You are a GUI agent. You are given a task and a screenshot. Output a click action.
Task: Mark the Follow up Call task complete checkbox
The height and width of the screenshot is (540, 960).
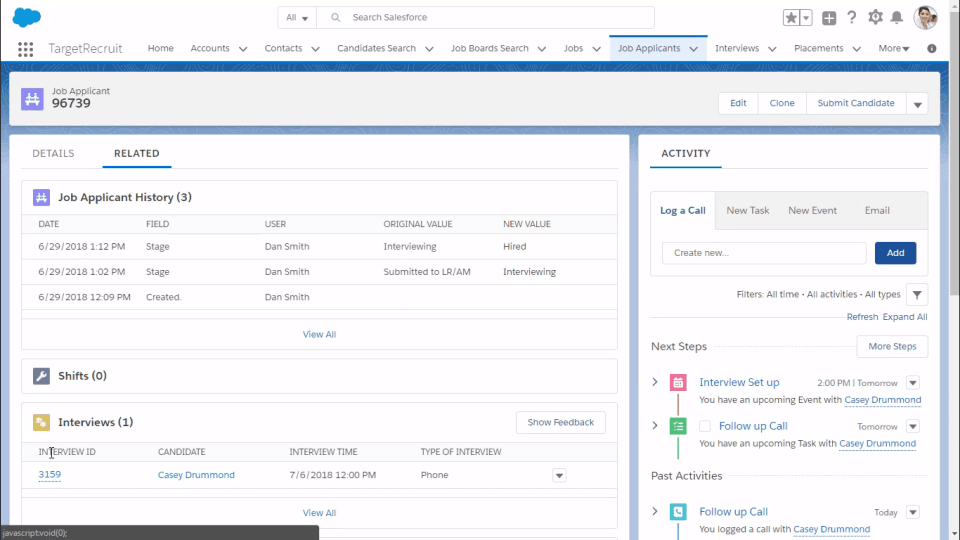[x=705, y=426]
